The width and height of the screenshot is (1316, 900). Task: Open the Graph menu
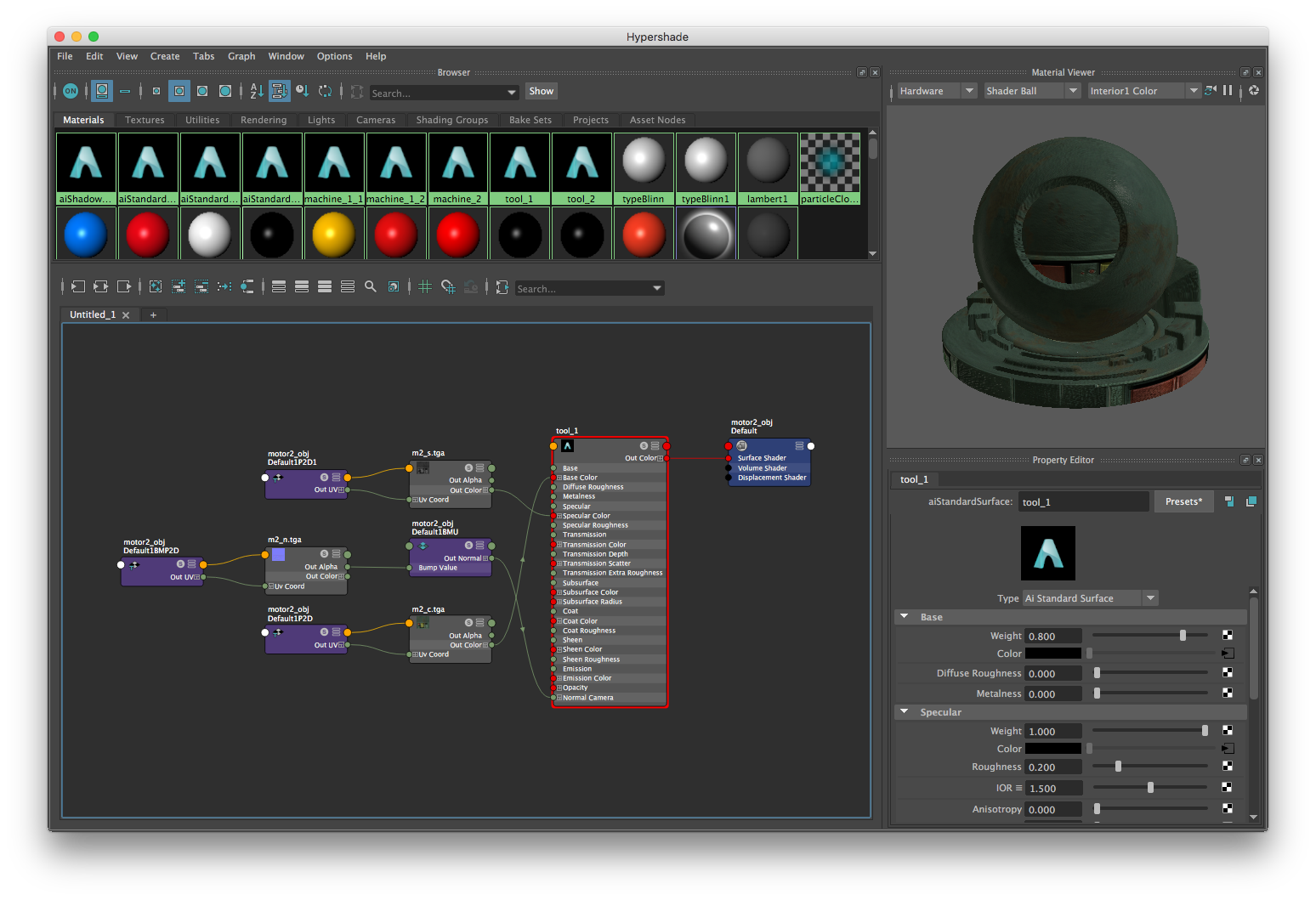tap(241, 56)
